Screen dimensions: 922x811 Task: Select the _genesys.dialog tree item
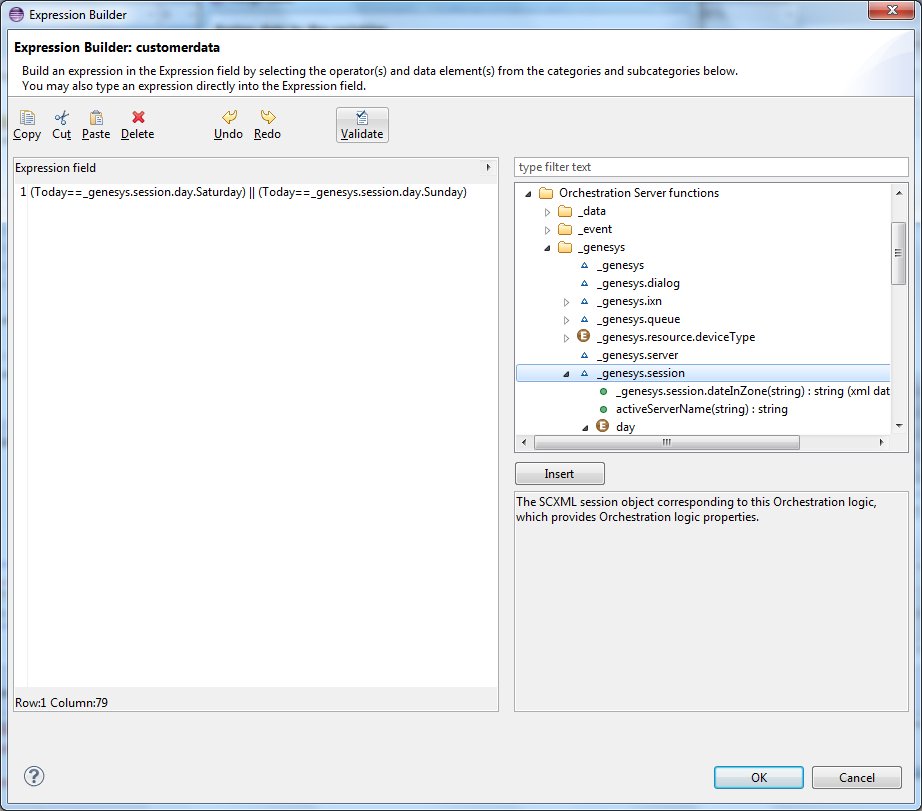coord(638,283)
